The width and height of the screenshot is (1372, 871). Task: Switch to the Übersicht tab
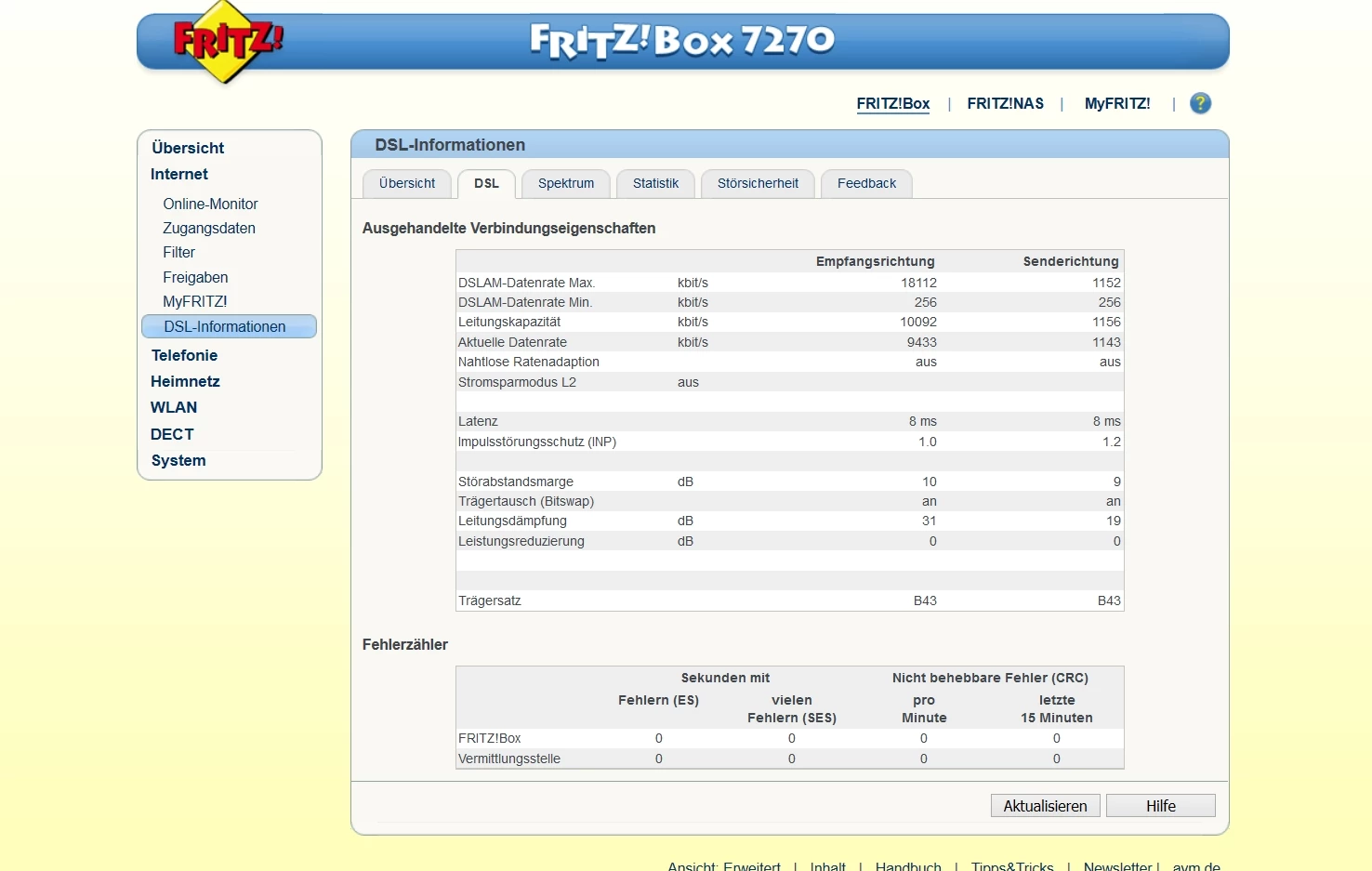[x=407, y=184]
